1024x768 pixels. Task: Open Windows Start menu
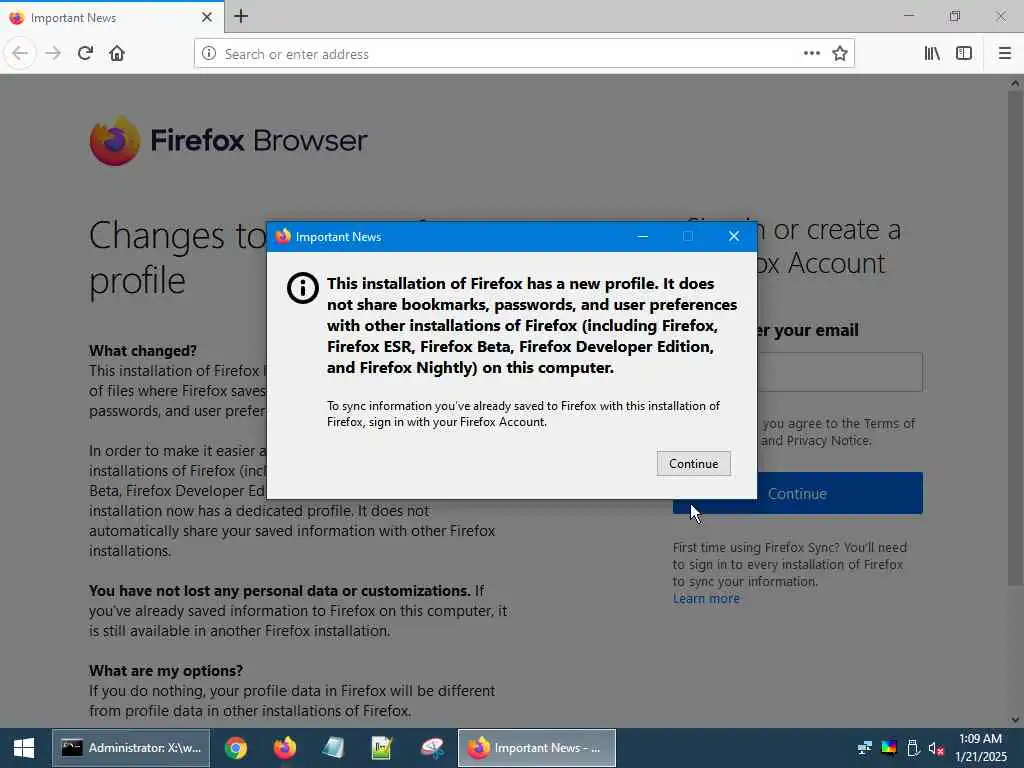pyautogui.click(x=24, y=748)
